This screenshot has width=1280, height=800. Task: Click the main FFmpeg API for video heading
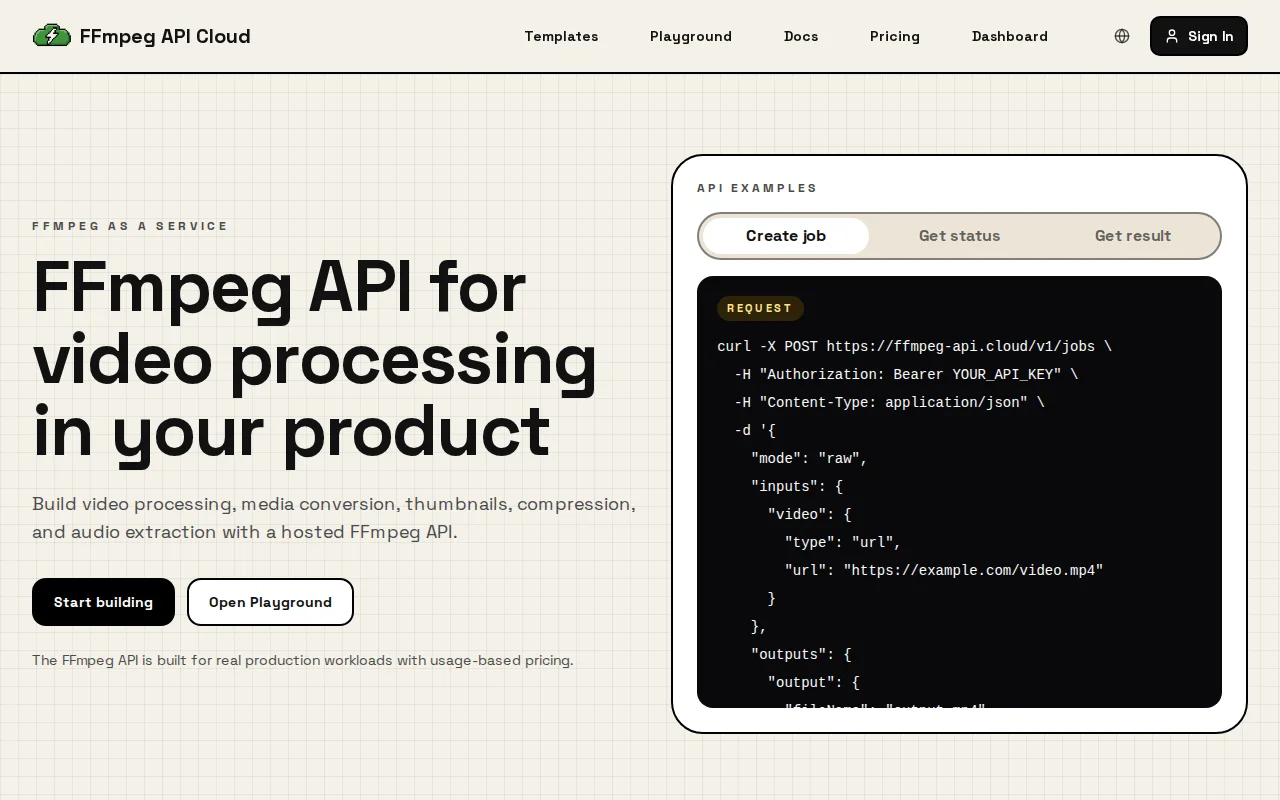pyautogui.click(x=315, y=359)
